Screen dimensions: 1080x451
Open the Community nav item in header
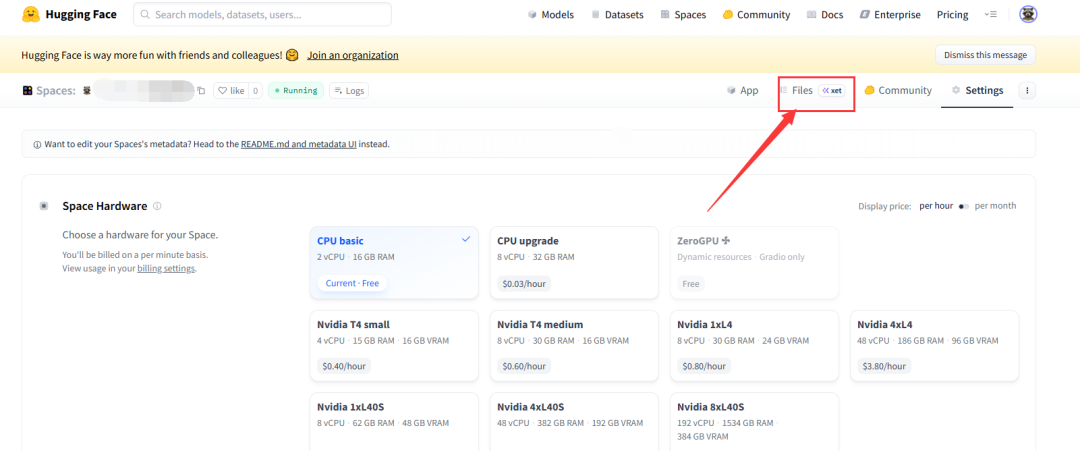coord(756,14)
